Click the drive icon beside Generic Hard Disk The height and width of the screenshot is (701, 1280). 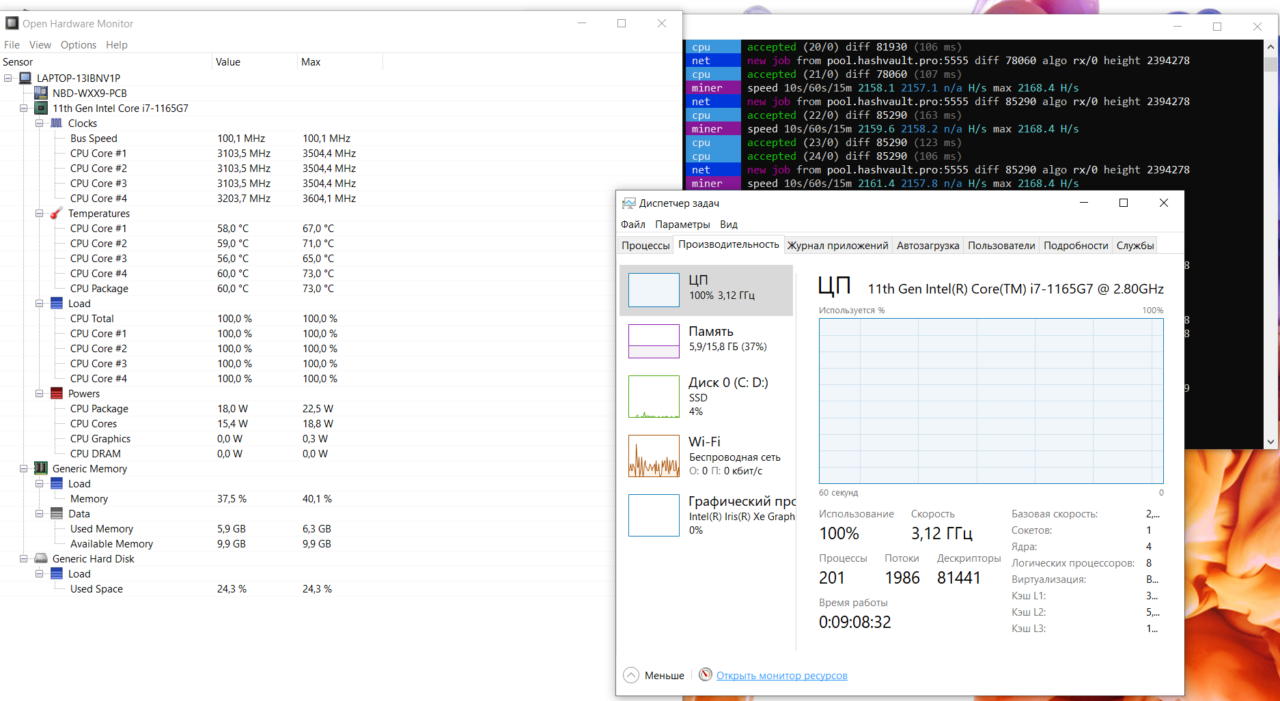click(x=41, y=558)
